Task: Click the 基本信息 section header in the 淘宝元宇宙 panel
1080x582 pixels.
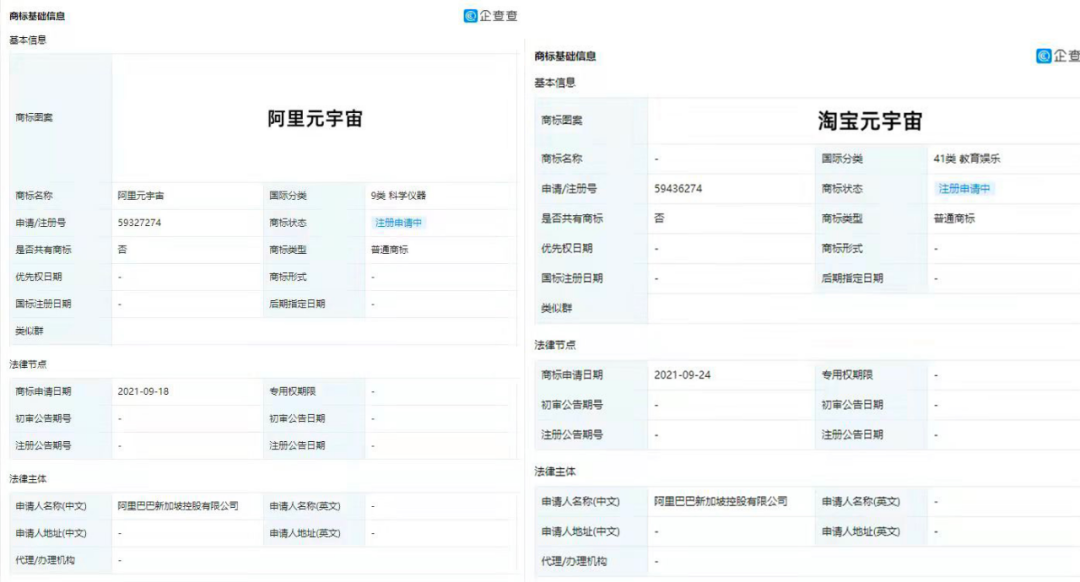Action: (555, 82)
